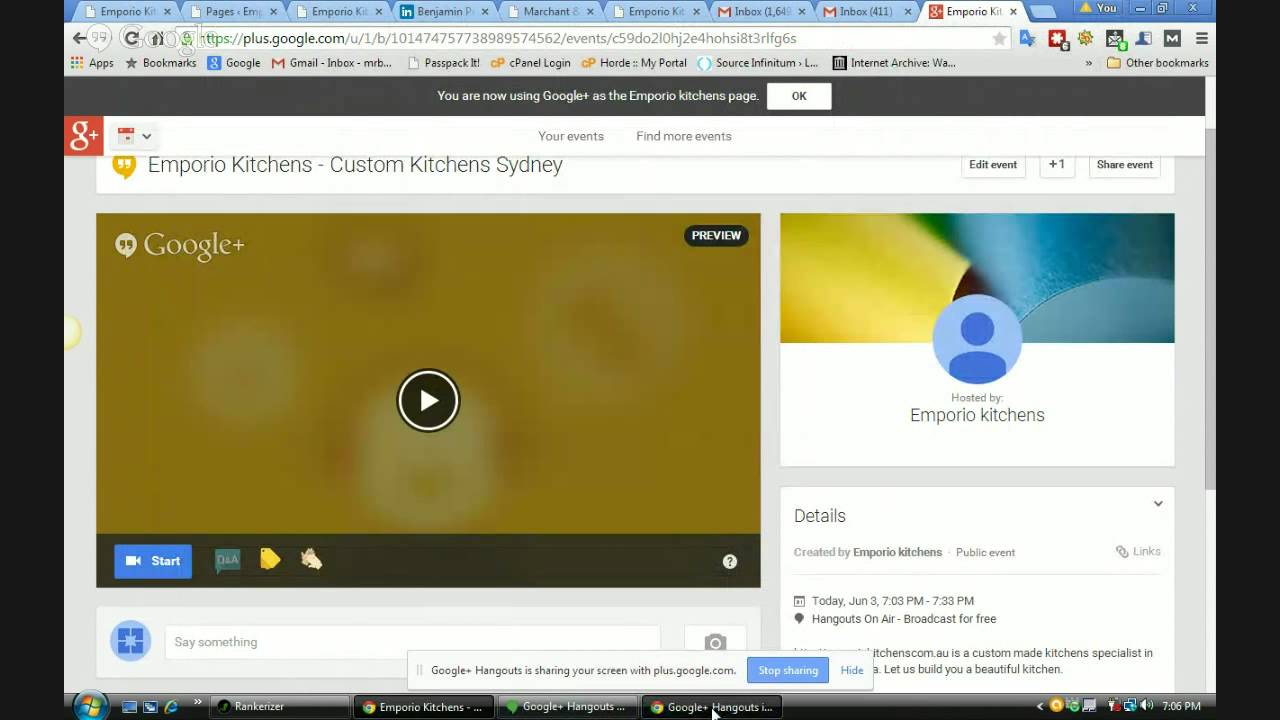The image size is (1280, 720).
Task: Open the Horde :: My Portal bookmark
Action: [634, 62]
